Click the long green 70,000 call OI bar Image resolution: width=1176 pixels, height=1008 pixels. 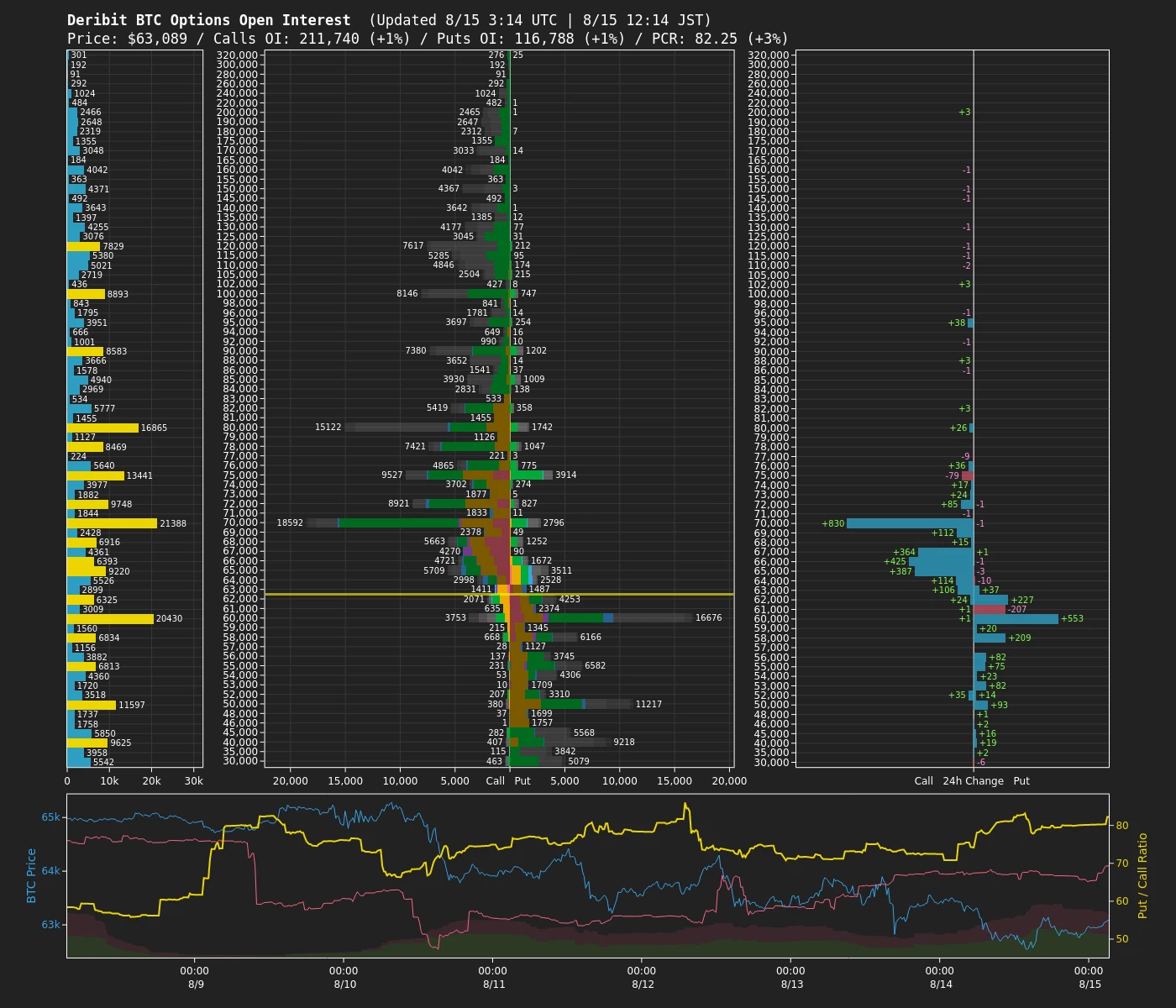click(x=399, y=522)
